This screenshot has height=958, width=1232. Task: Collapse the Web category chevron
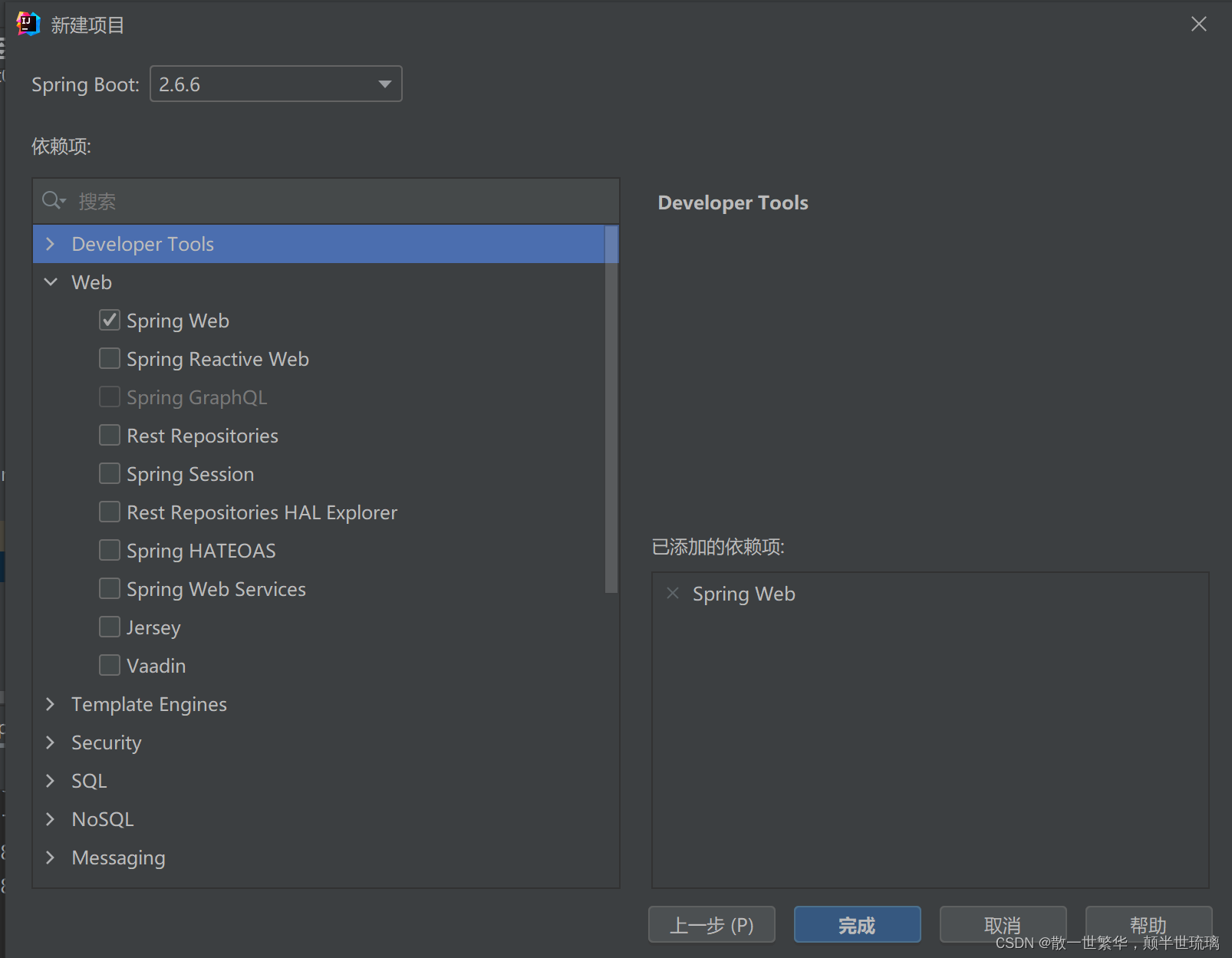51,282
